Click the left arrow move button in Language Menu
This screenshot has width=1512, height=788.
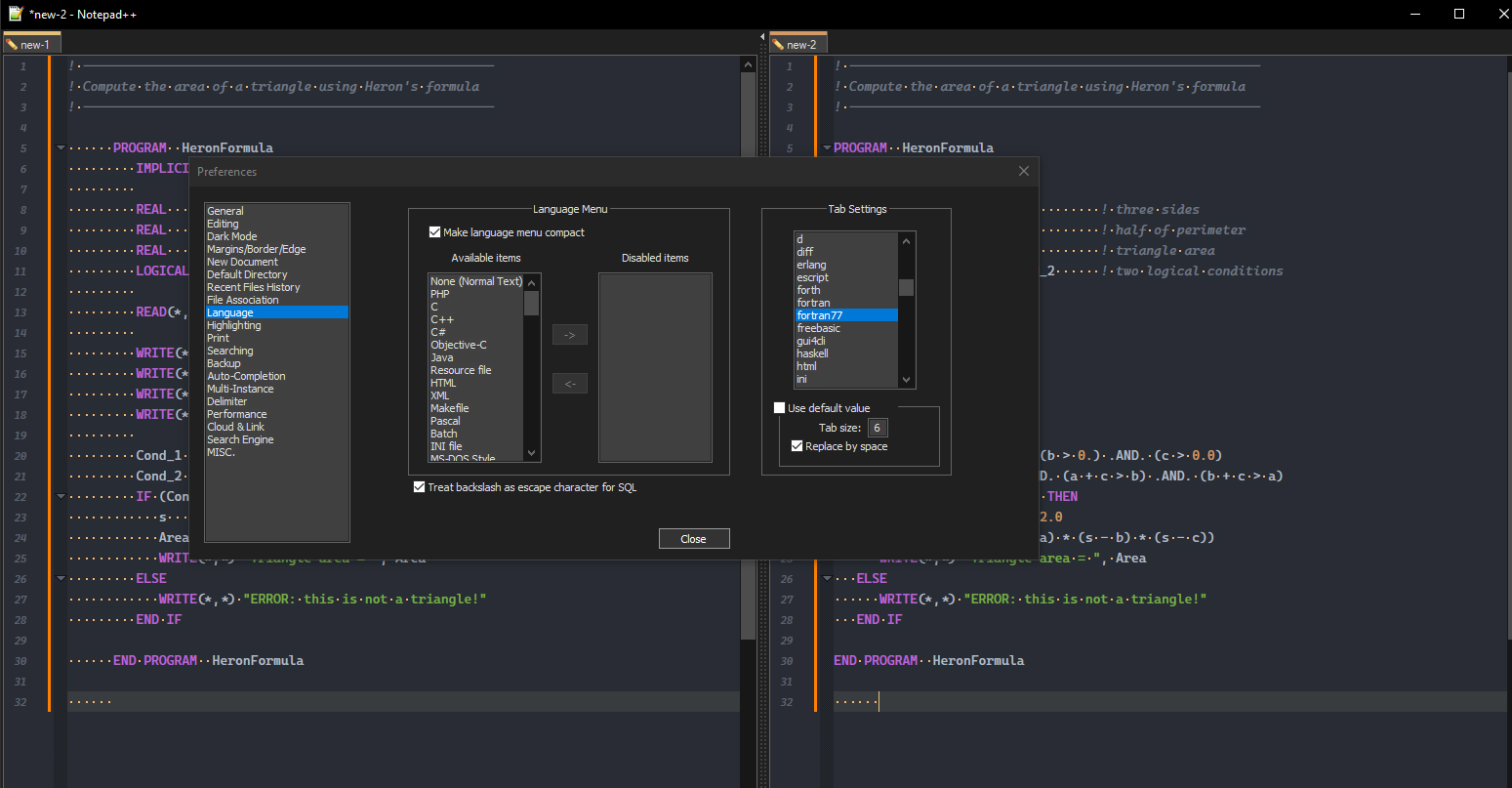point(570,384)
